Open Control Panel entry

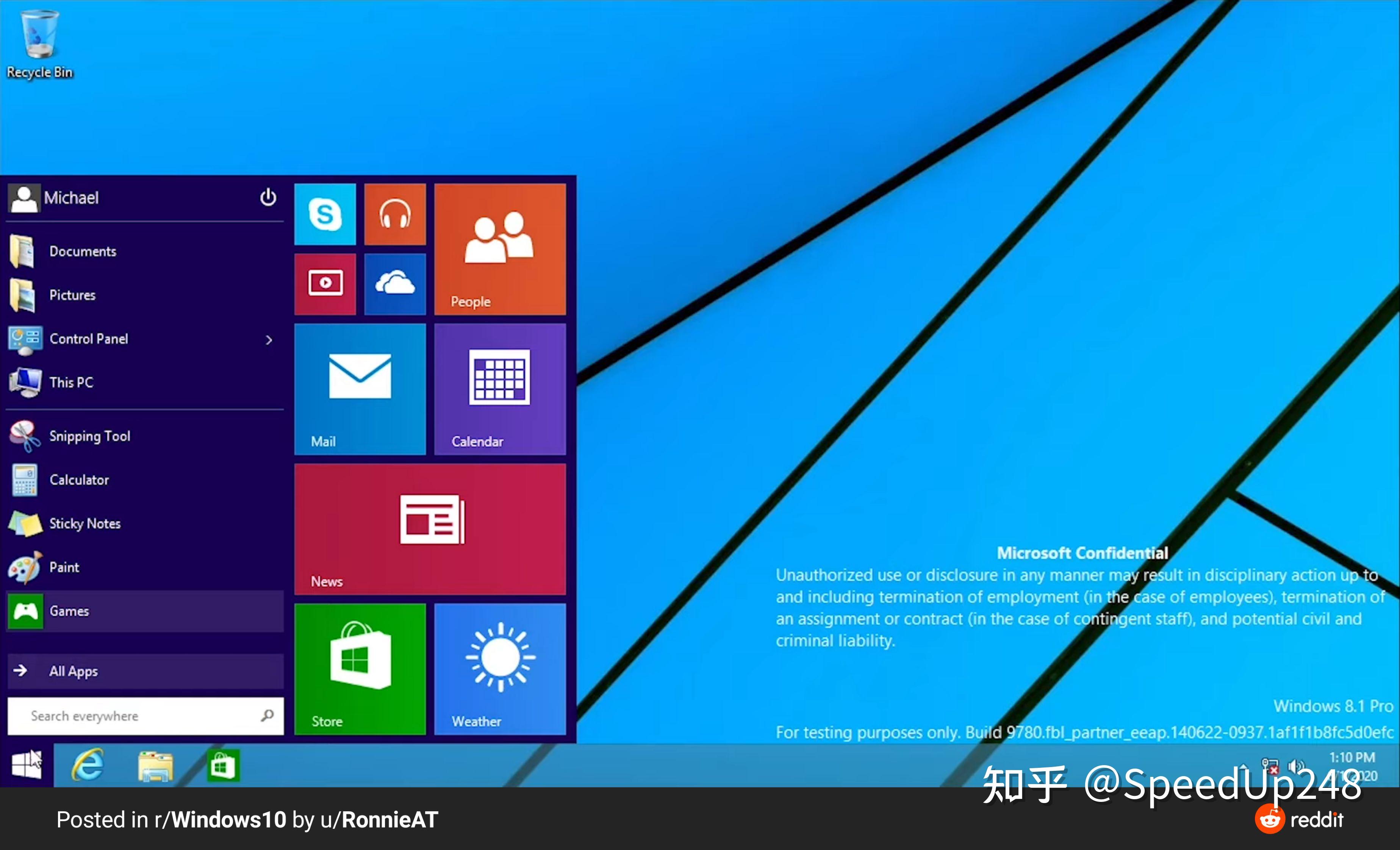[x=145, y=339]
